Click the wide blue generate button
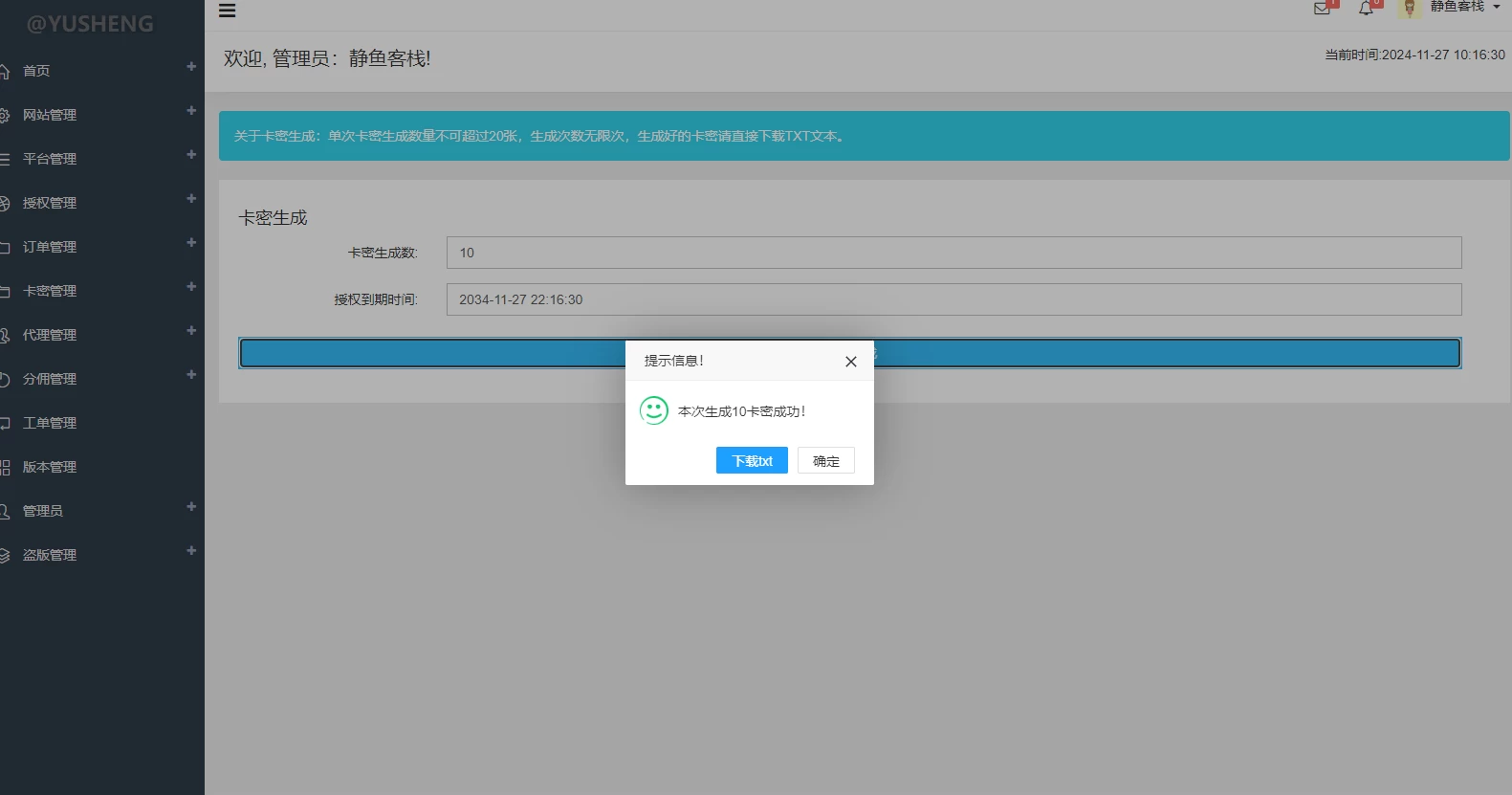The image size is (1512, 795). [x=430, y=353]
